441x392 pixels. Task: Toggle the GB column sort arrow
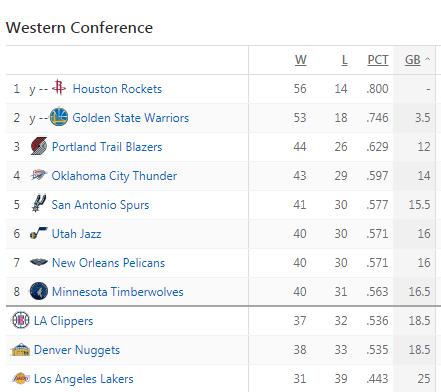pos(428,59)
